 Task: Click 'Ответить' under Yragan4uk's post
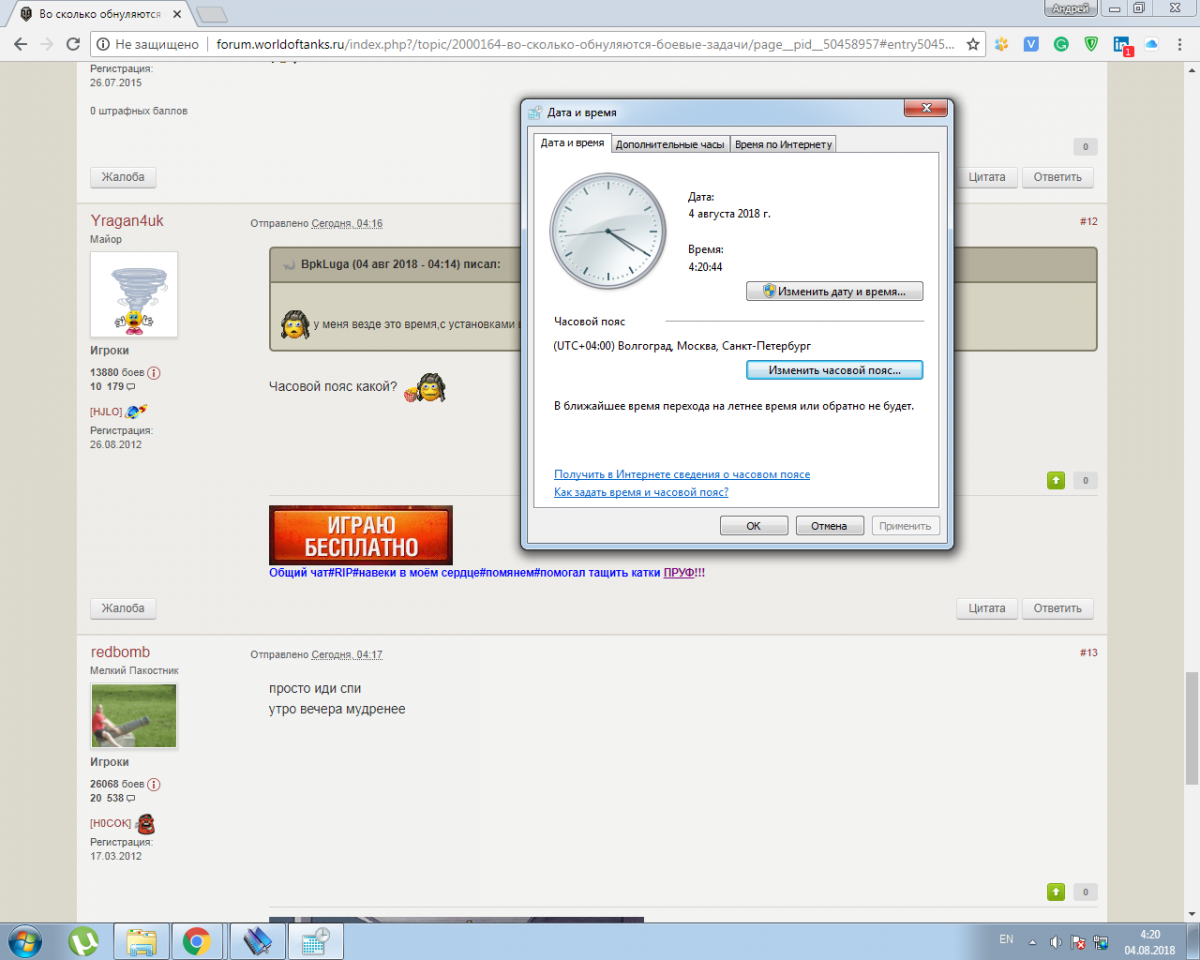pos(1058,607)
